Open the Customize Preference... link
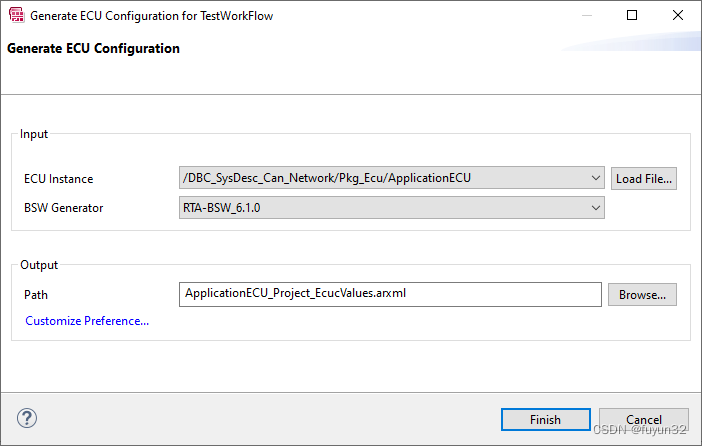Image resolution: width=702 pixels, height=446 pixels. click(87, 321)
